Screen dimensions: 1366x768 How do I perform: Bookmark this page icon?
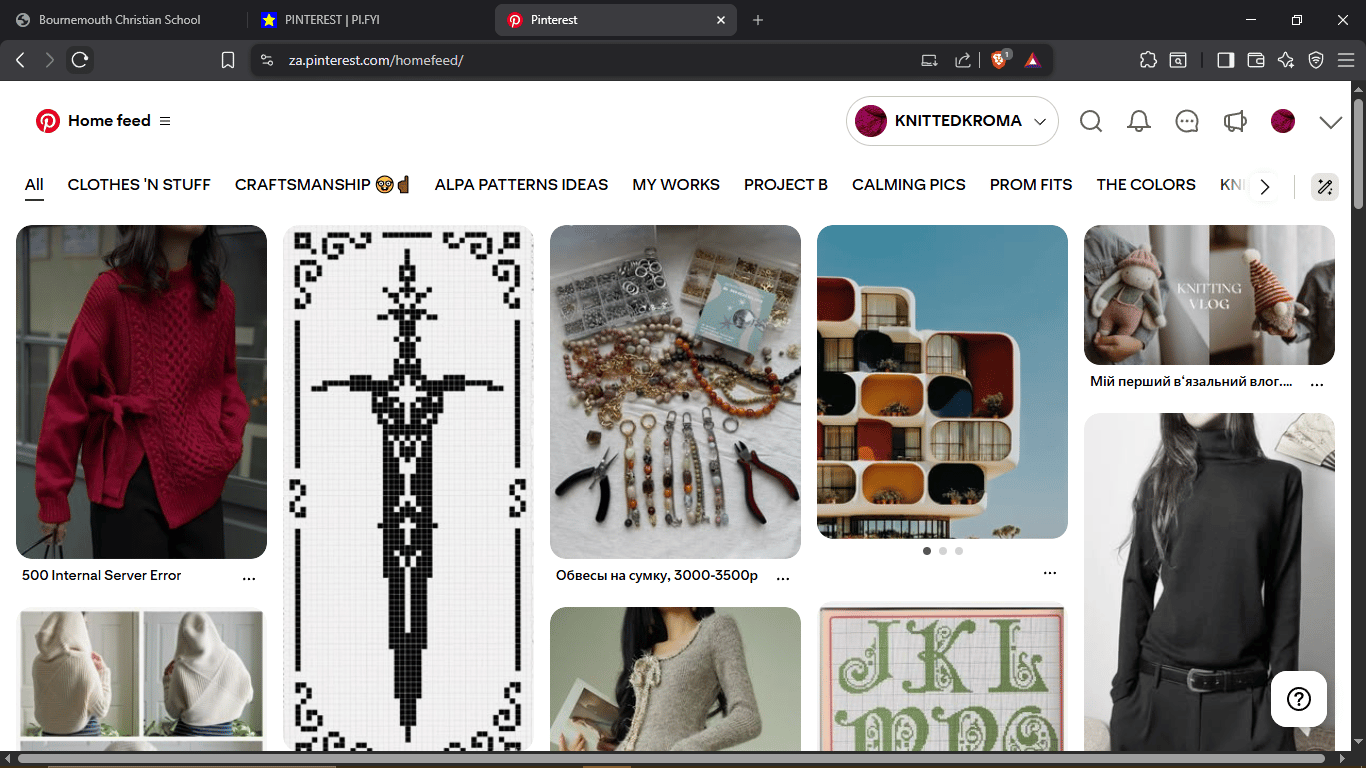click(228, 60)
